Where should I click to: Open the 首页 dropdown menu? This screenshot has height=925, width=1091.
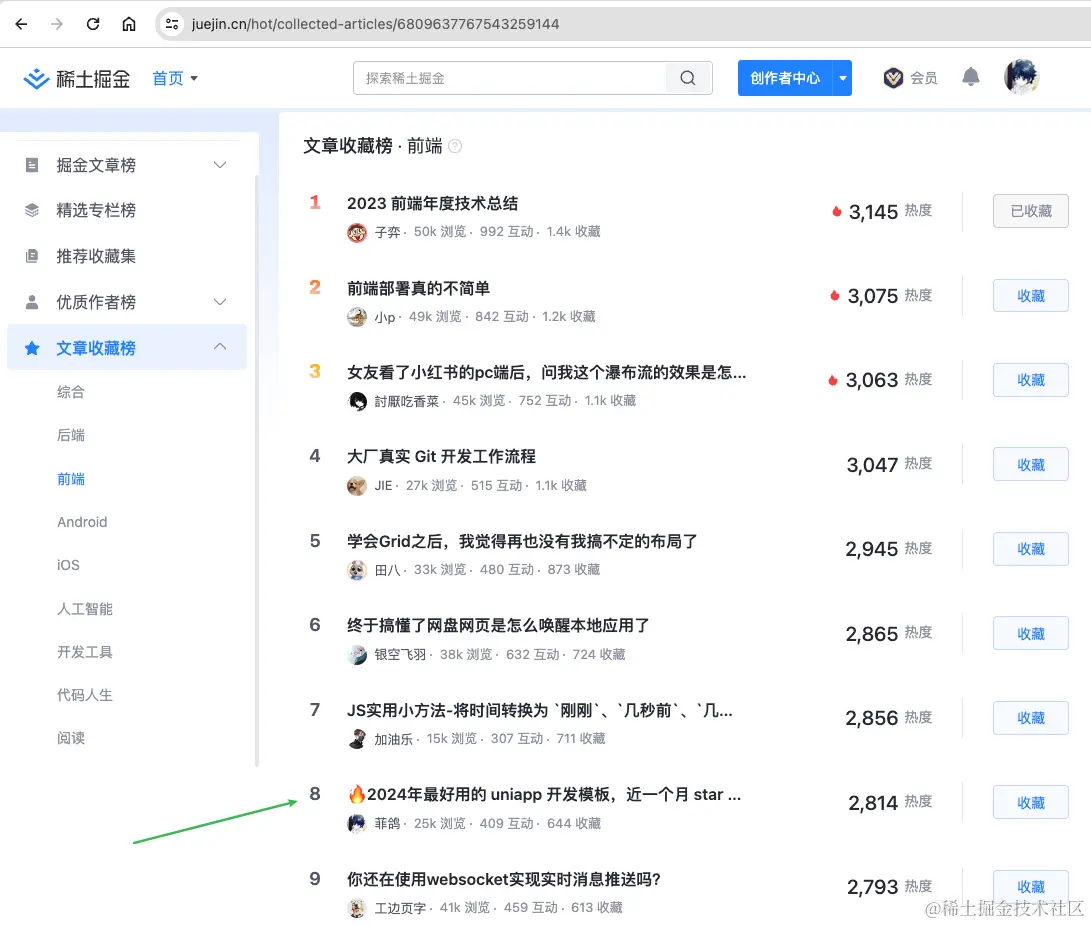click(175, 79)
